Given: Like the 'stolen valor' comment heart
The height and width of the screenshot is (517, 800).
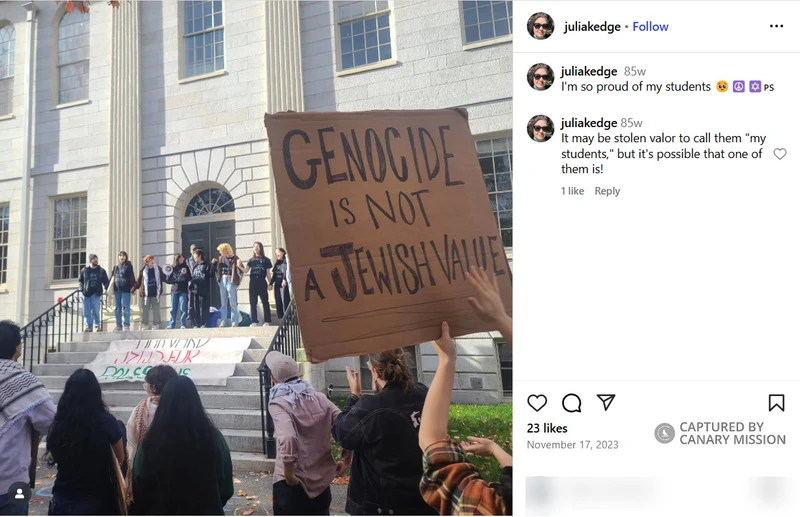Looking at the screenshot, I should tap(780, 153).
